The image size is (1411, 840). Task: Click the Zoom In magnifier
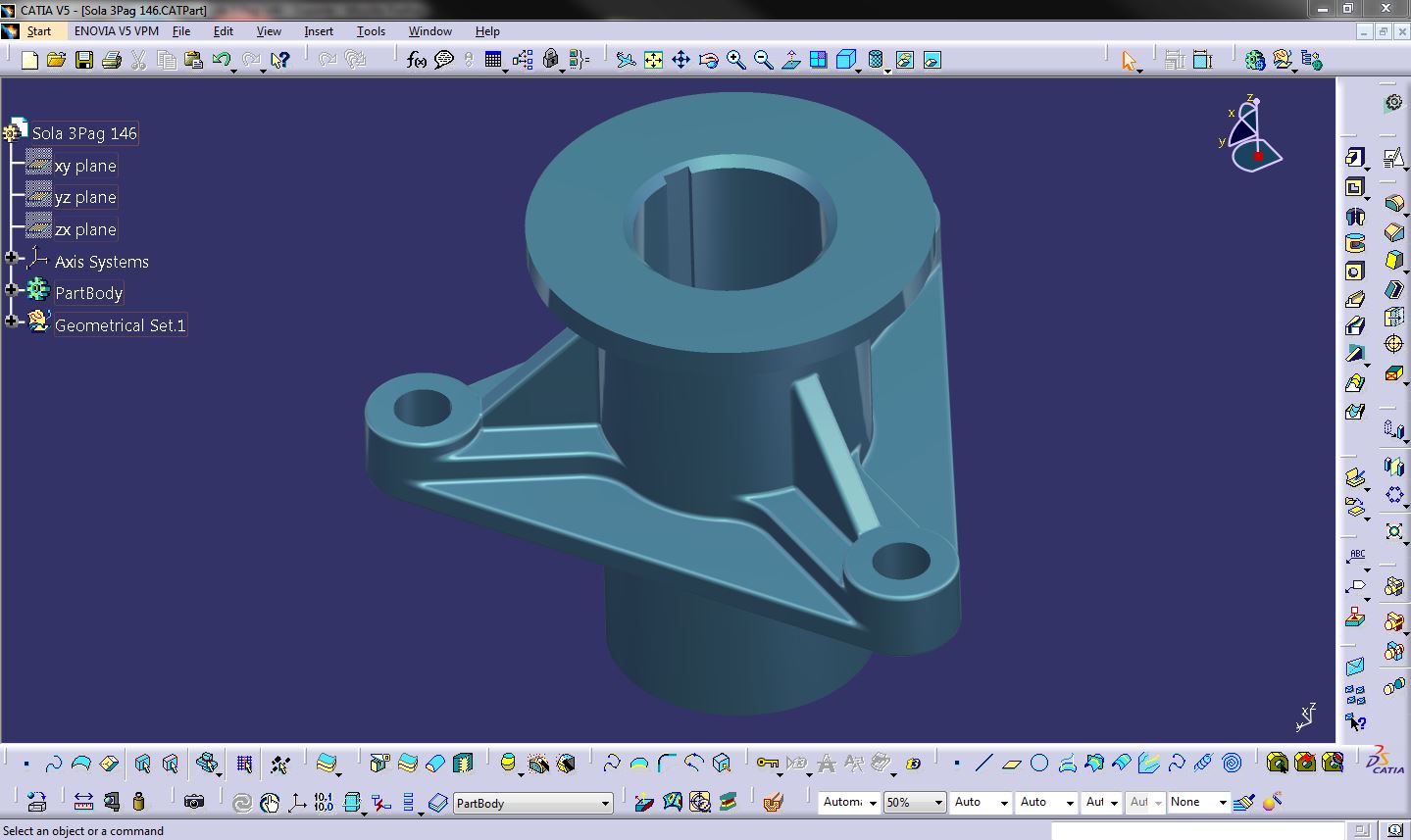(x=735, y=61)
